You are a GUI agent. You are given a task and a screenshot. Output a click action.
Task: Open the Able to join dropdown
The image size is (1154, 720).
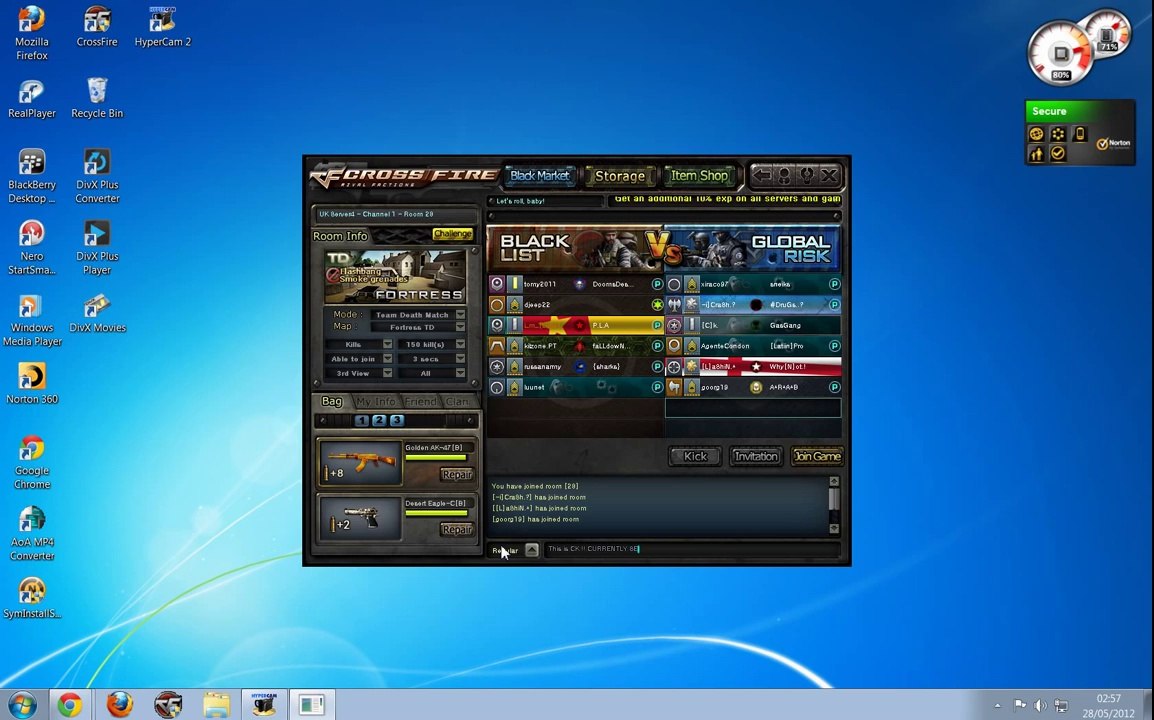387,359
